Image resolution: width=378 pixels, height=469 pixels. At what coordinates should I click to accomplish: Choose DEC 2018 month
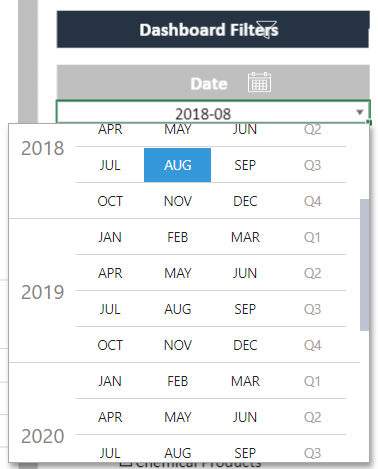click(245, 201)
